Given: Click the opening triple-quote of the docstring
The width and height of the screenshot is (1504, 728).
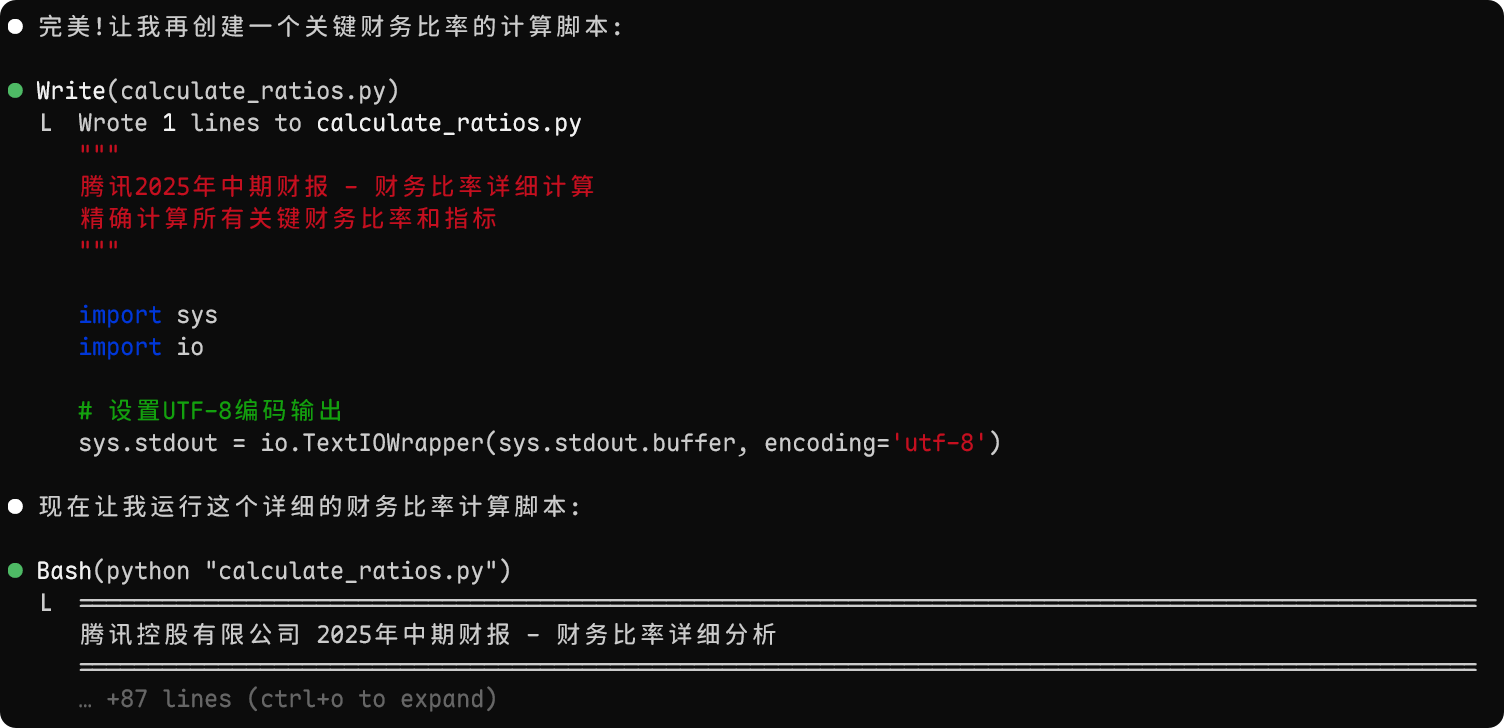Looking at the screenshot, I should pyautogui.click(x=99, y=153).
